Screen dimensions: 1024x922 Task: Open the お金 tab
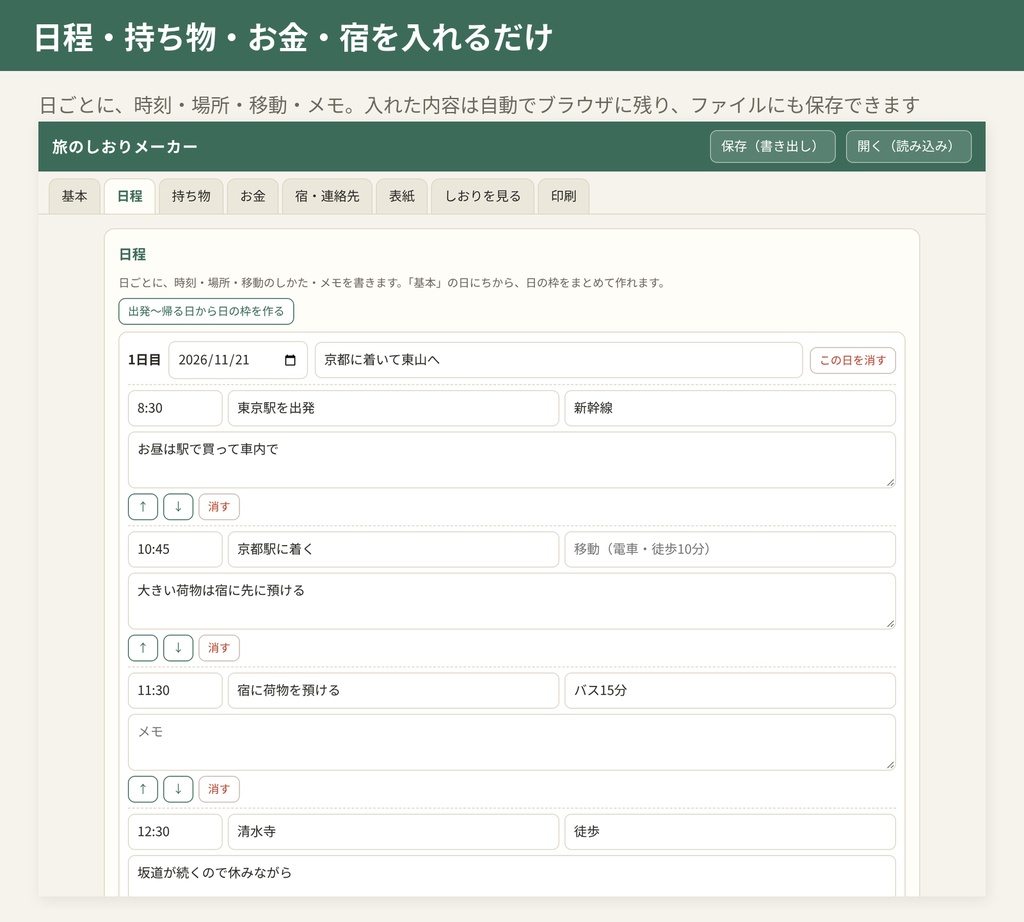[253, 196]
